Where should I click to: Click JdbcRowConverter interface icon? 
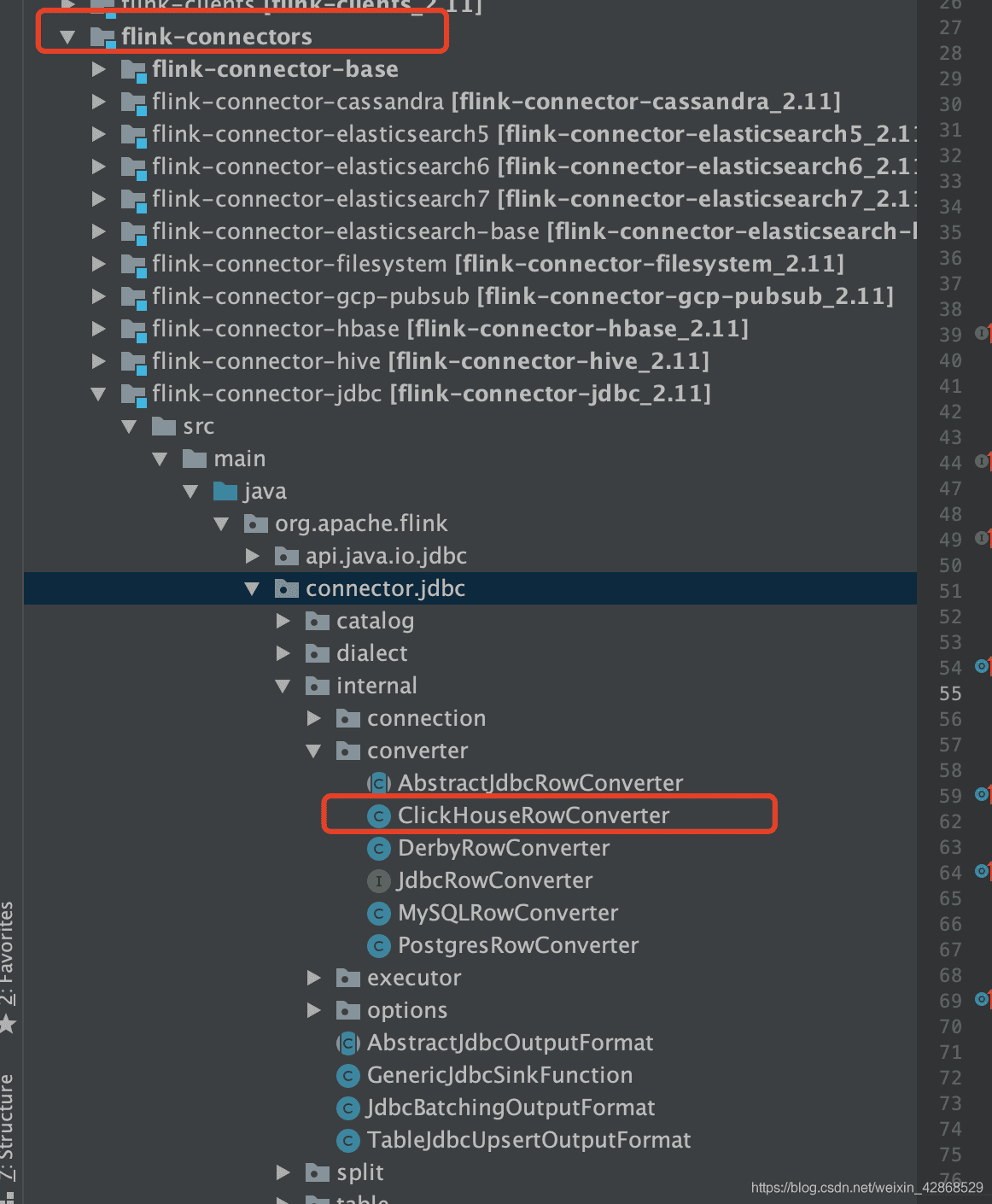(x=379, y=880)
